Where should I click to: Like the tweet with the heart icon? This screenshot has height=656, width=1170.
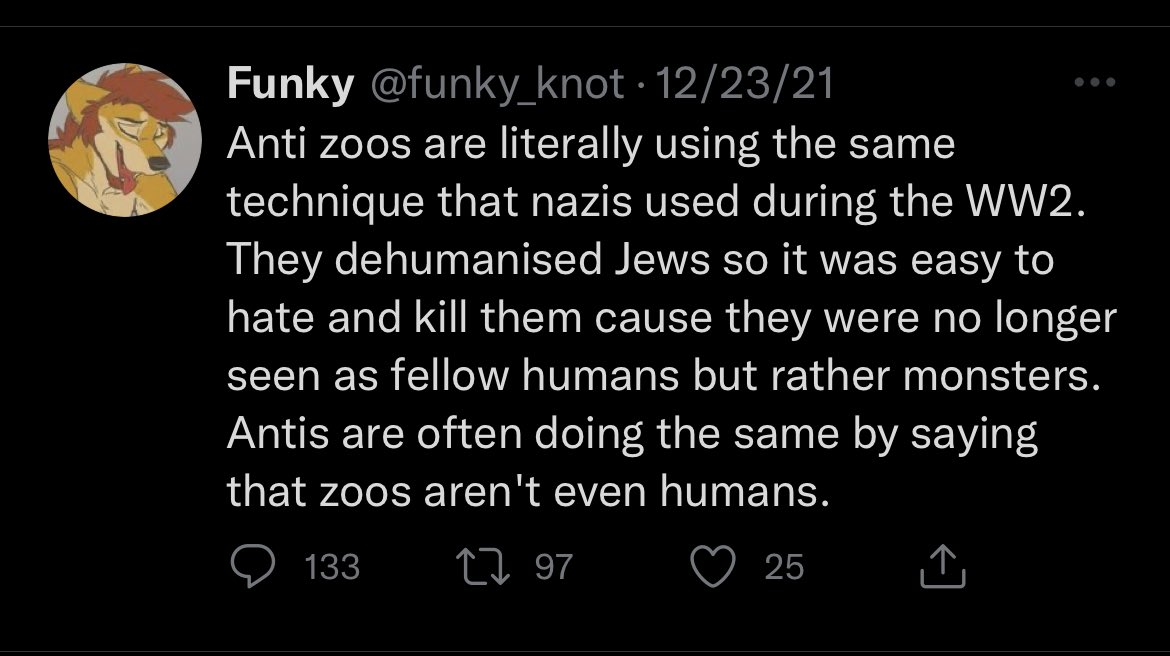[713, 566]
